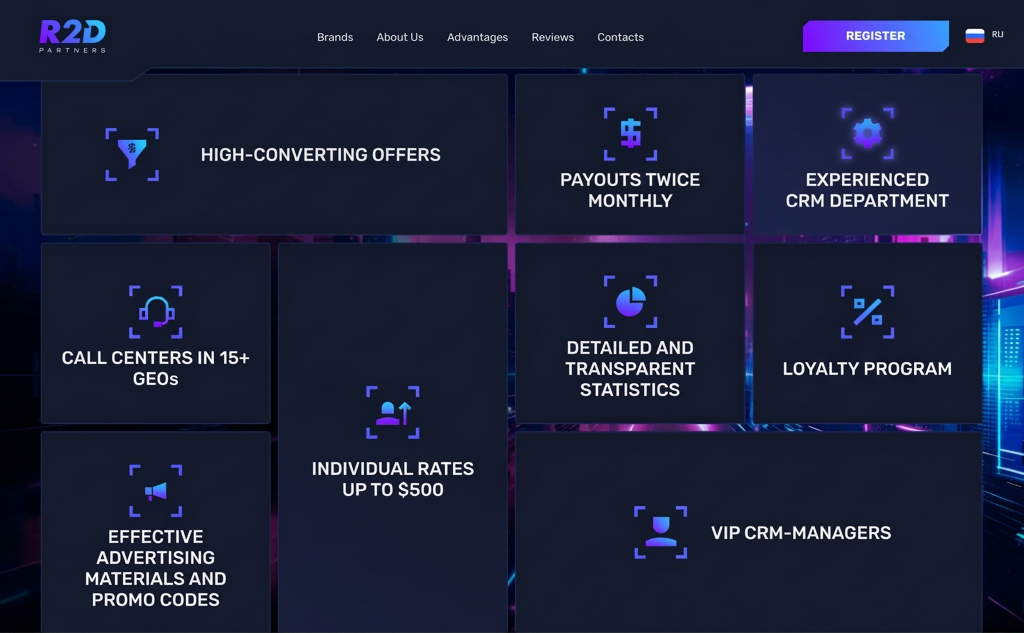Click the gear icon for Experienced CRM Department
1024x633 pixels.
867,133
